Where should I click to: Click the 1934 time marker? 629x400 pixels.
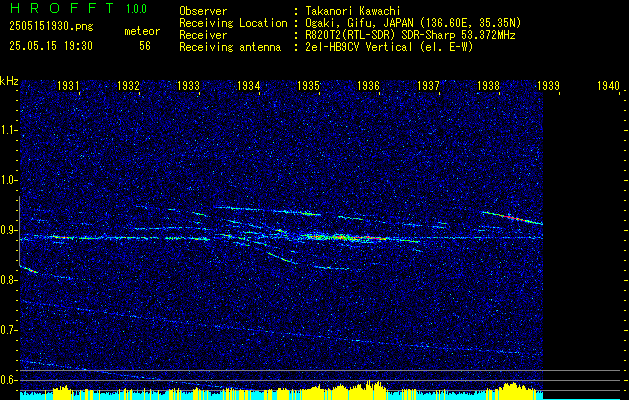[249, 85]
